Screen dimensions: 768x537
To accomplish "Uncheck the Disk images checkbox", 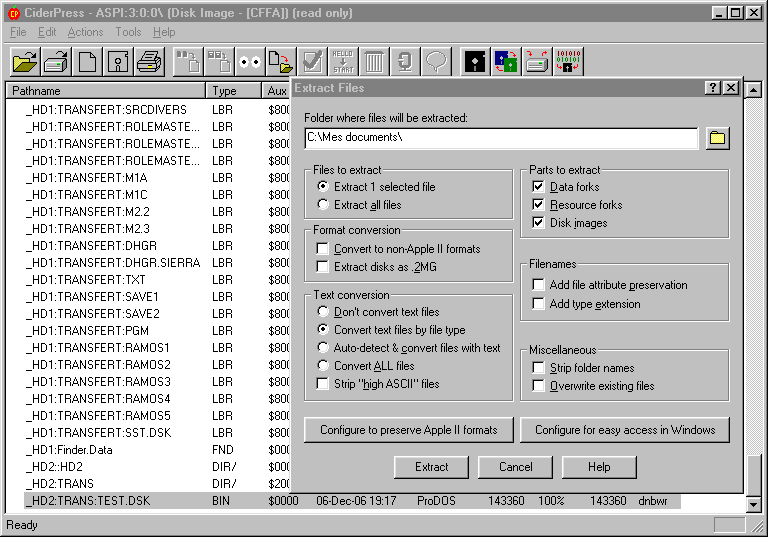I will (x=570, y=223).
